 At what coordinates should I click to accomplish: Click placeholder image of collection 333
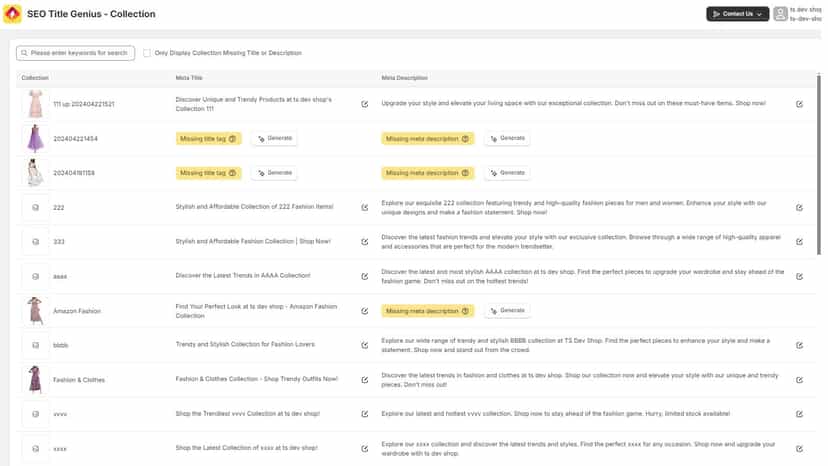click(x=35, y=242)
